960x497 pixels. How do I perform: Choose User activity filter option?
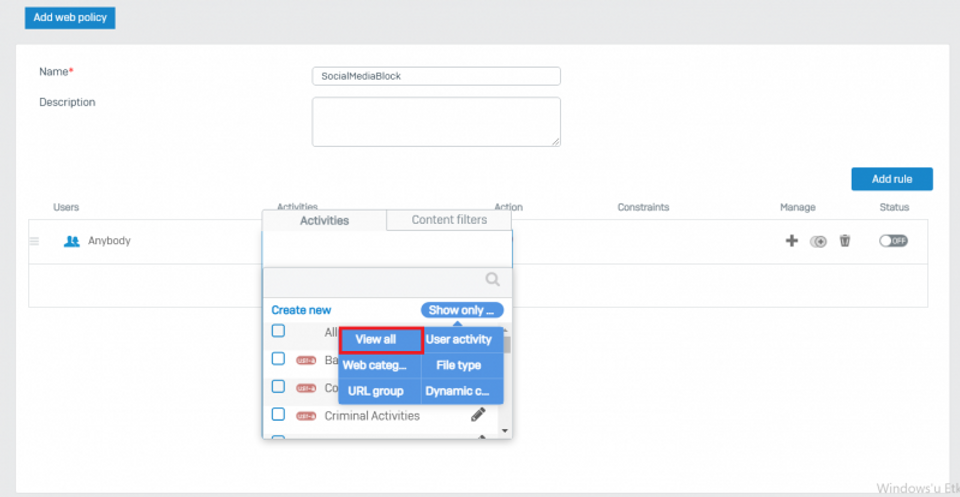click(x=459, y=340)
